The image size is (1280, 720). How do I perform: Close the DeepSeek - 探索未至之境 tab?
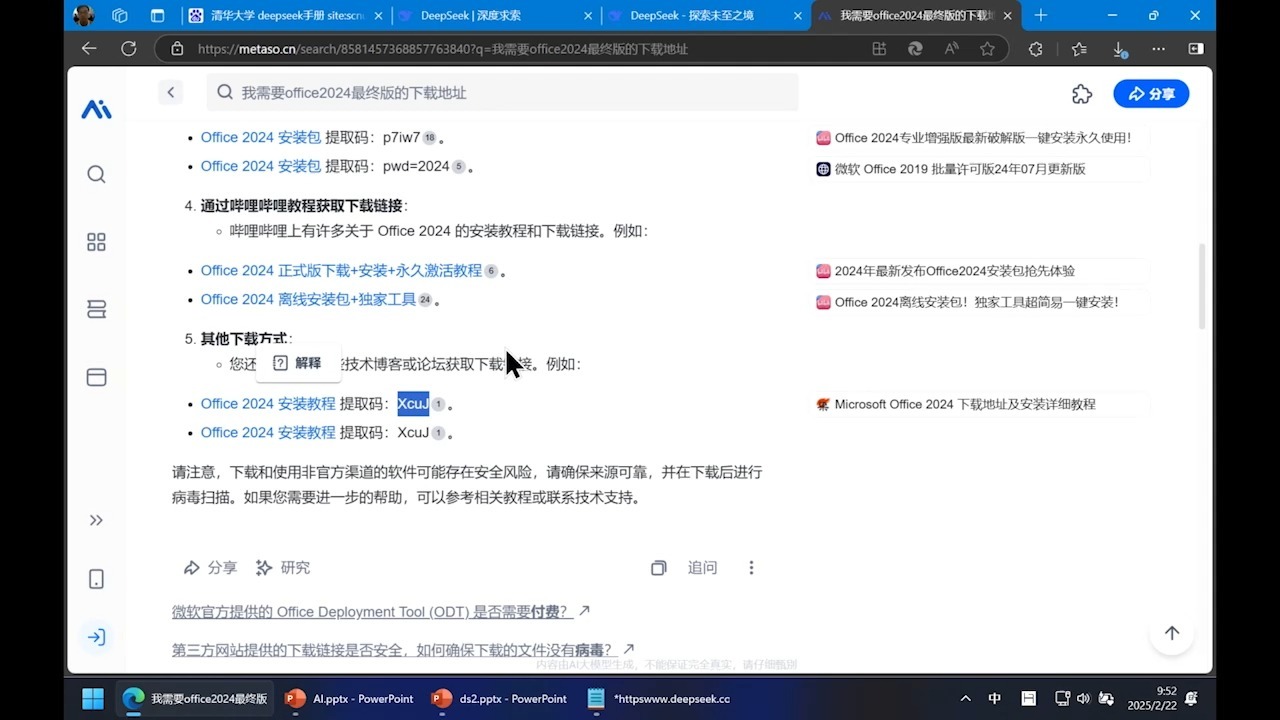[x=797, y=16]
